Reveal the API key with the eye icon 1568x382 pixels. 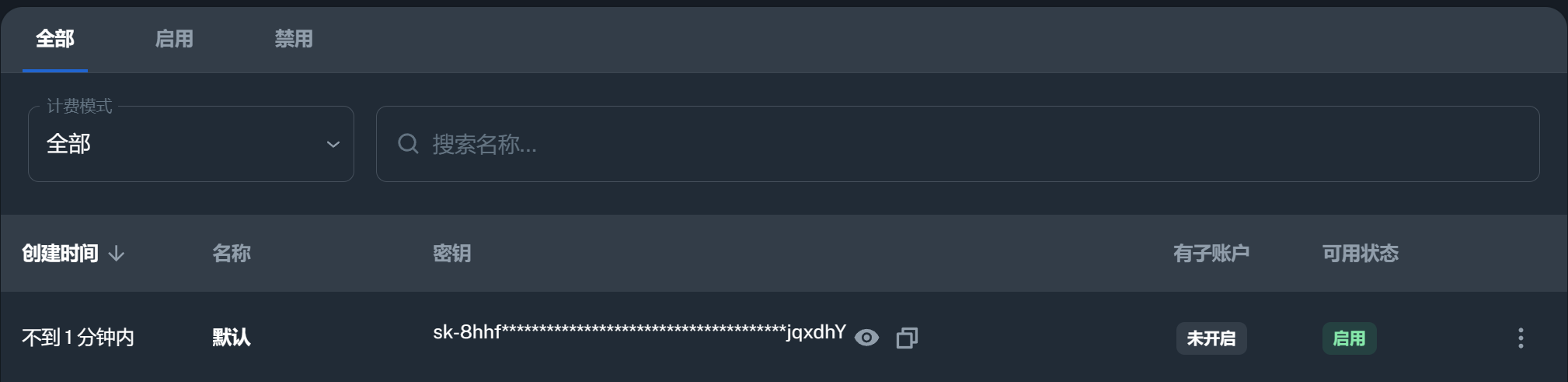(866, 338)
